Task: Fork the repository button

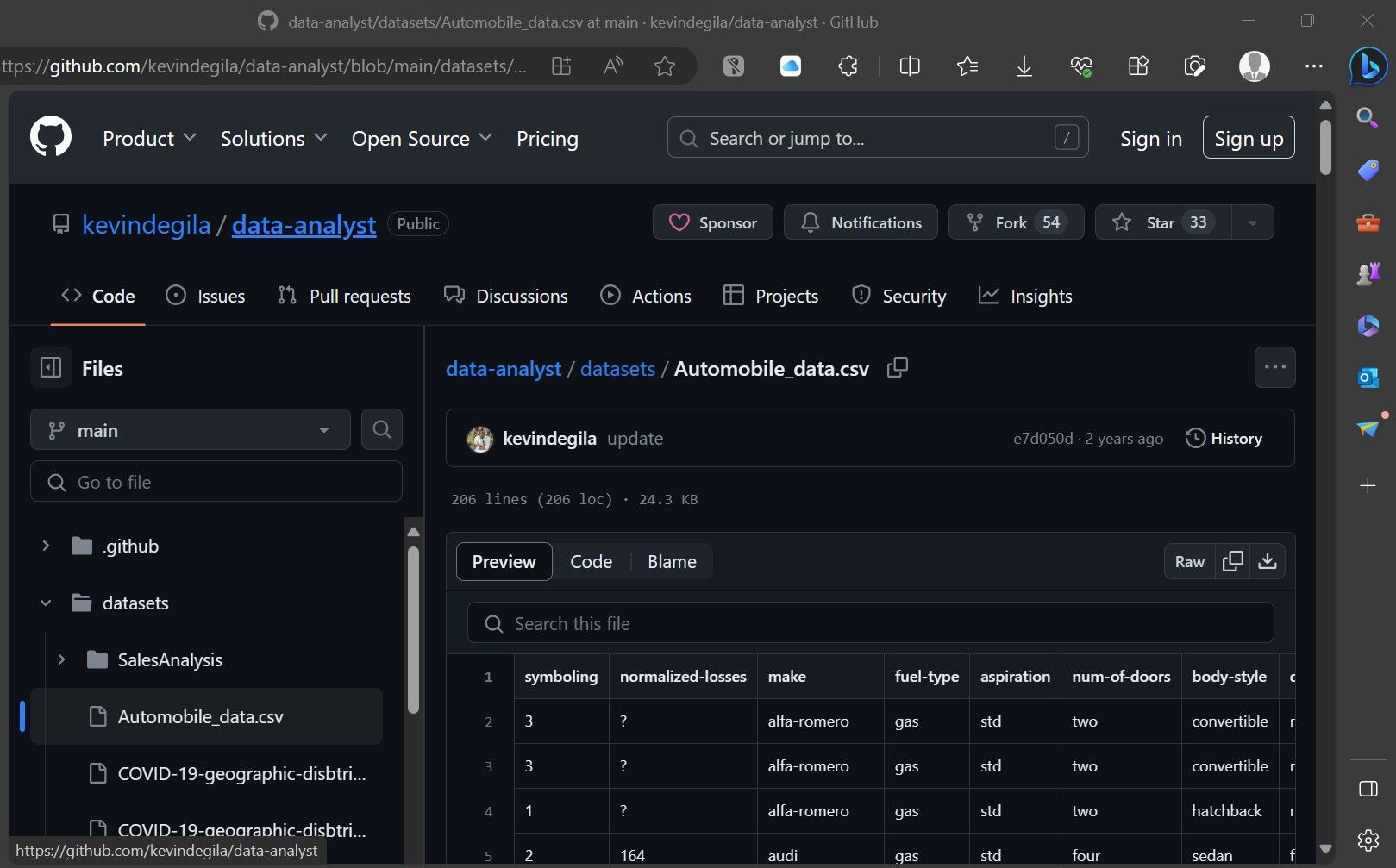Action: pos(1016,222)
